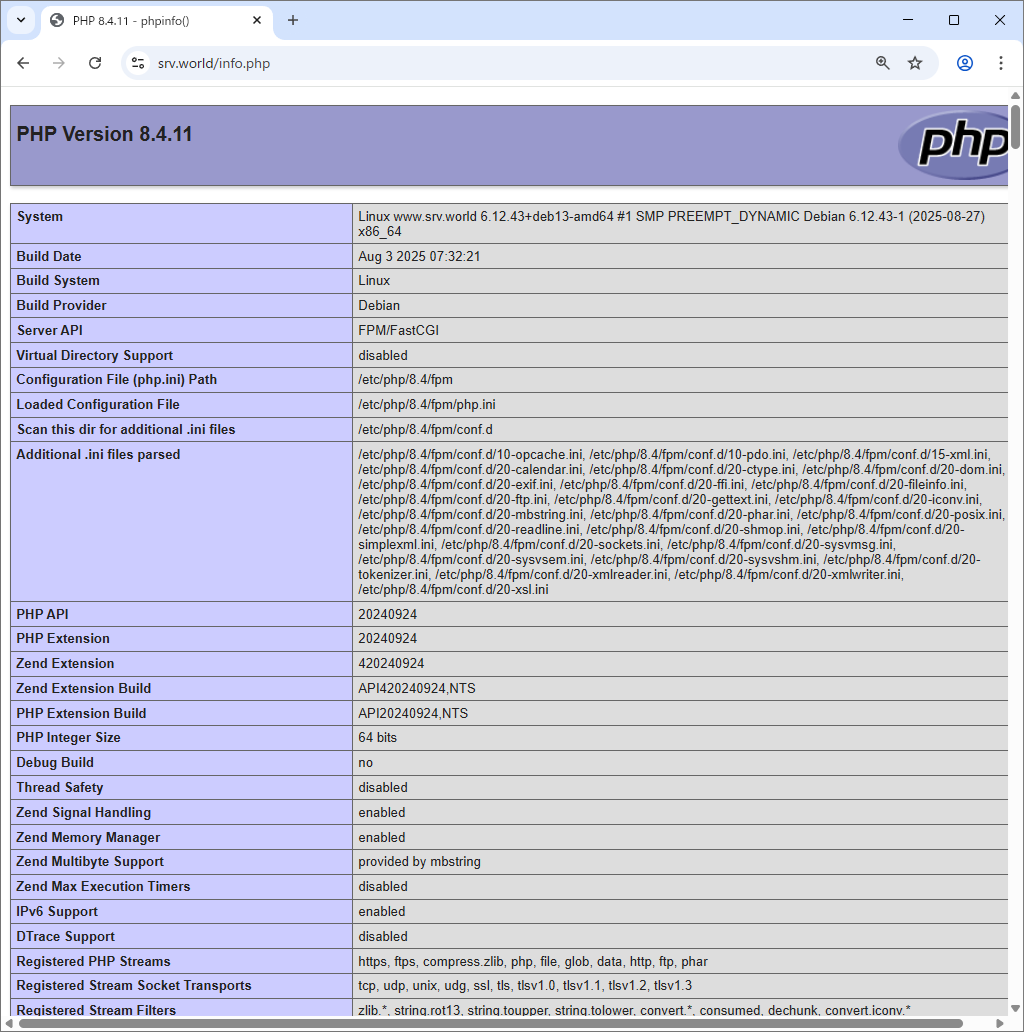The height and width of the screenshot is (1032, 1024).
Task: Click the 'FPM/FastCGI' Server API value
Action: [x=398, y=330]
